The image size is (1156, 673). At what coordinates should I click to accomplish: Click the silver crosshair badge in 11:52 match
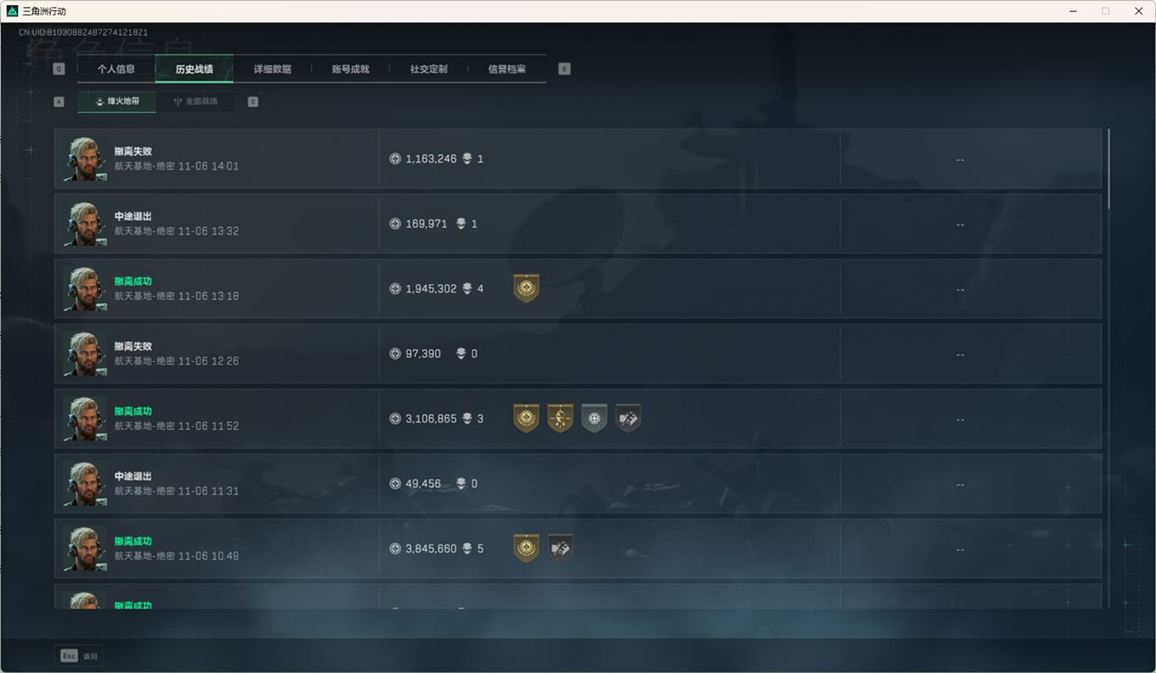(x=594, y=418)
